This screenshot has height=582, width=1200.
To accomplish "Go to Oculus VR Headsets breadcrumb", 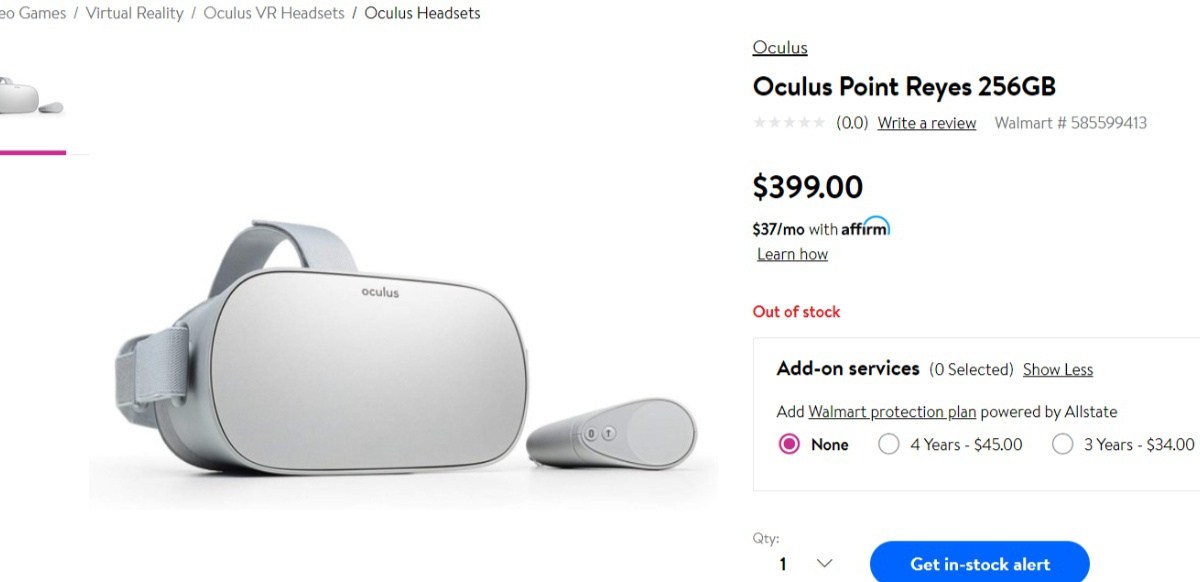I will (x=274, y=13).
